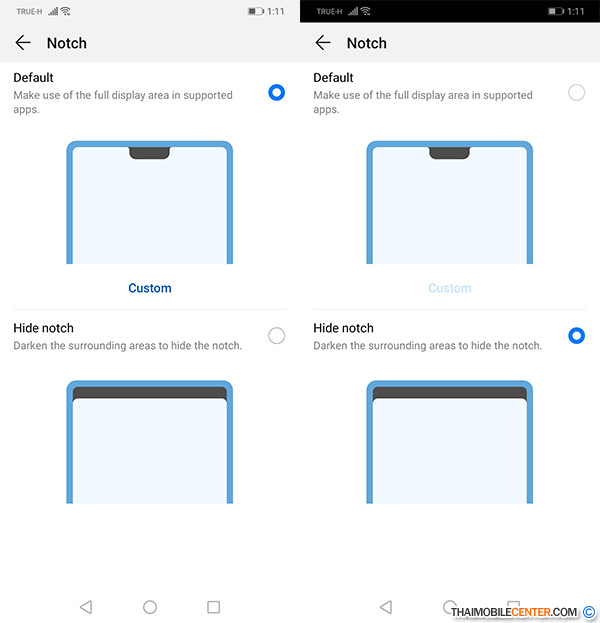Tap the Back triangle nav button, left screen
The image size is (600, 623).
point(86,607)
